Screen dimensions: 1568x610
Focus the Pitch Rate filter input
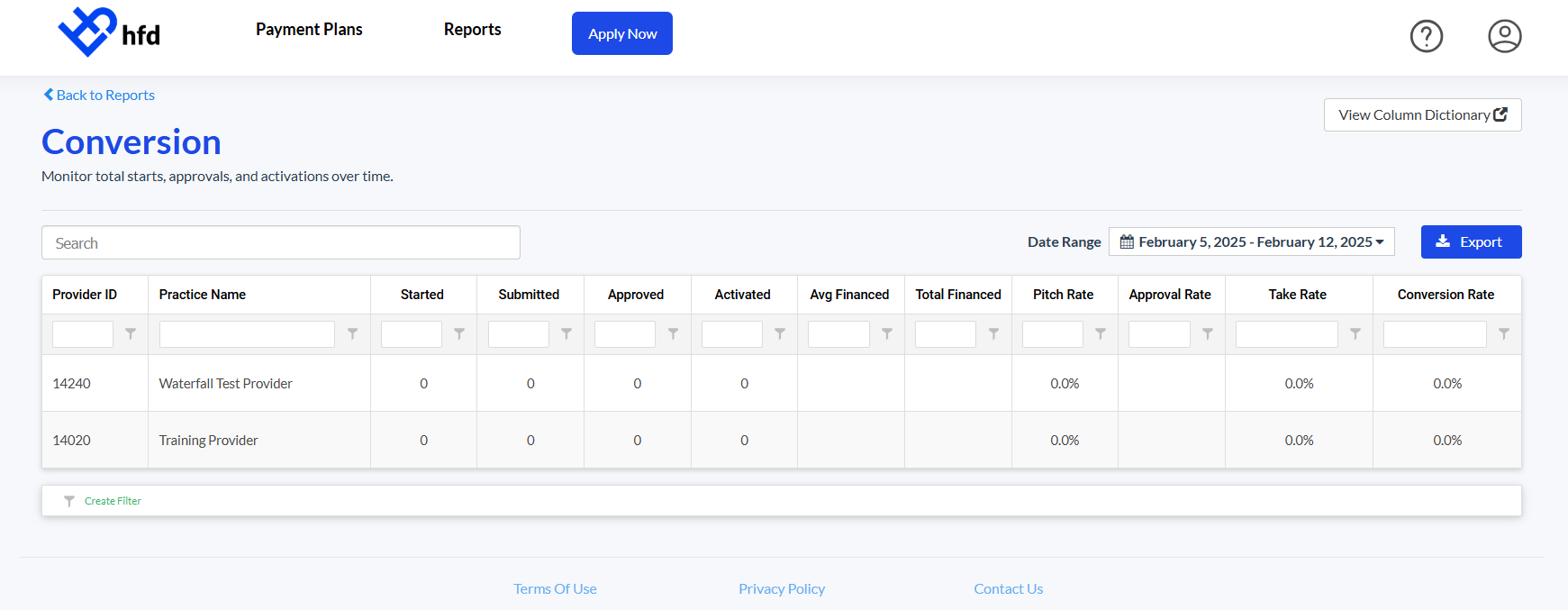click(1053, 334)
